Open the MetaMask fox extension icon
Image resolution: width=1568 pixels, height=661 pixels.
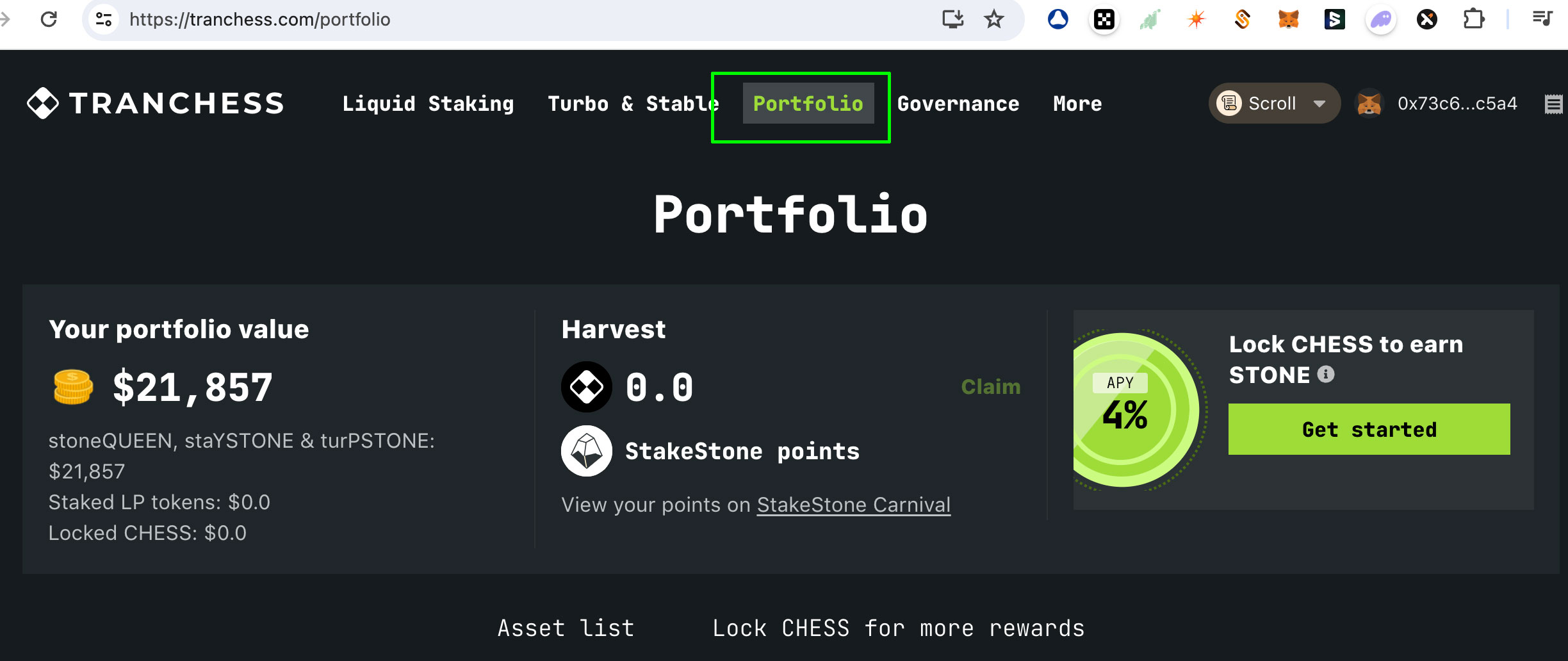click(1289, 19)
